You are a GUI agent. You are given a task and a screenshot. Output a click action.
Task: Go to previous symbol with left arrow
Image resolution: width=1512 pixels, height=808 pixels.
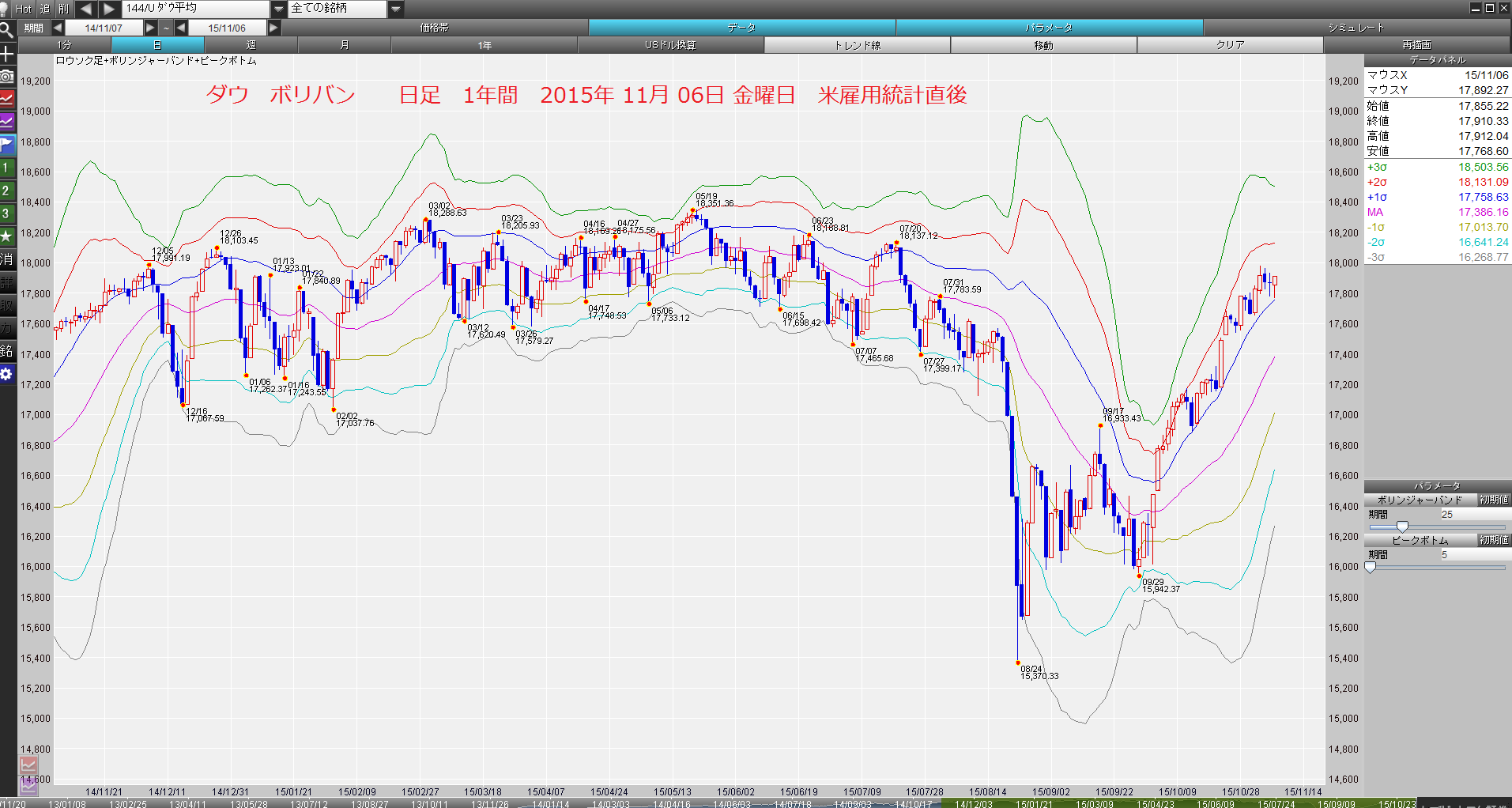(x=85, y=9)
